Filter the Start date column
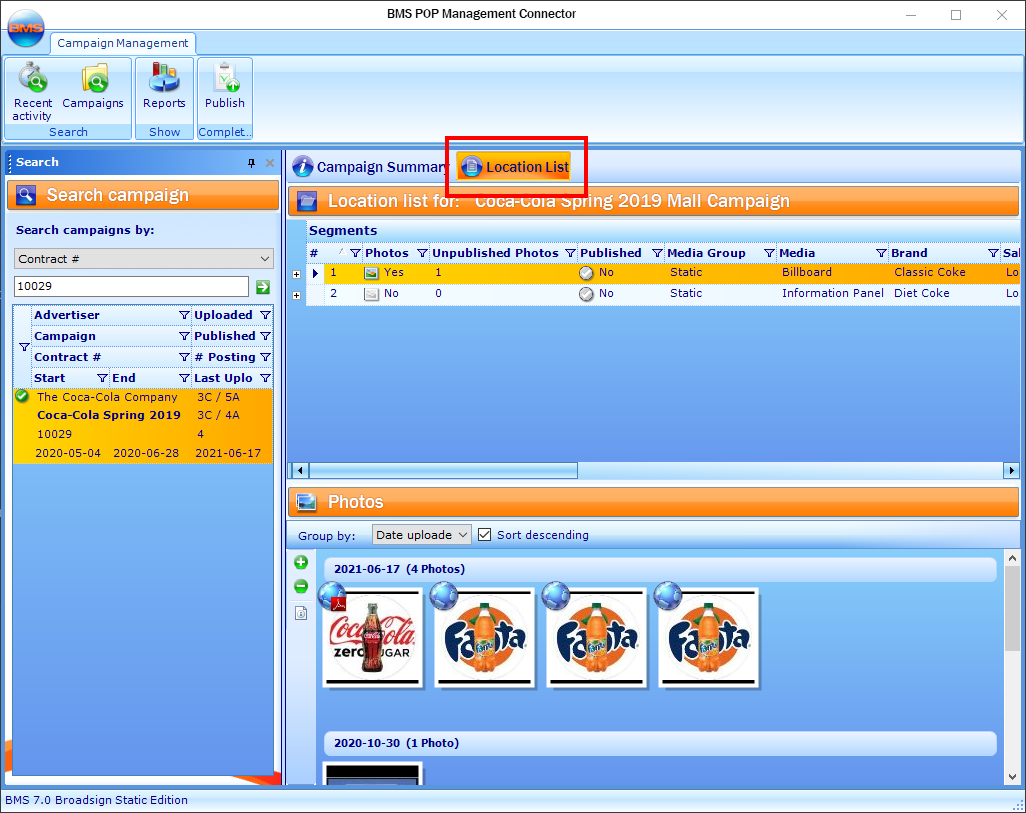1026x813 pixels. [x=102, y=378]
